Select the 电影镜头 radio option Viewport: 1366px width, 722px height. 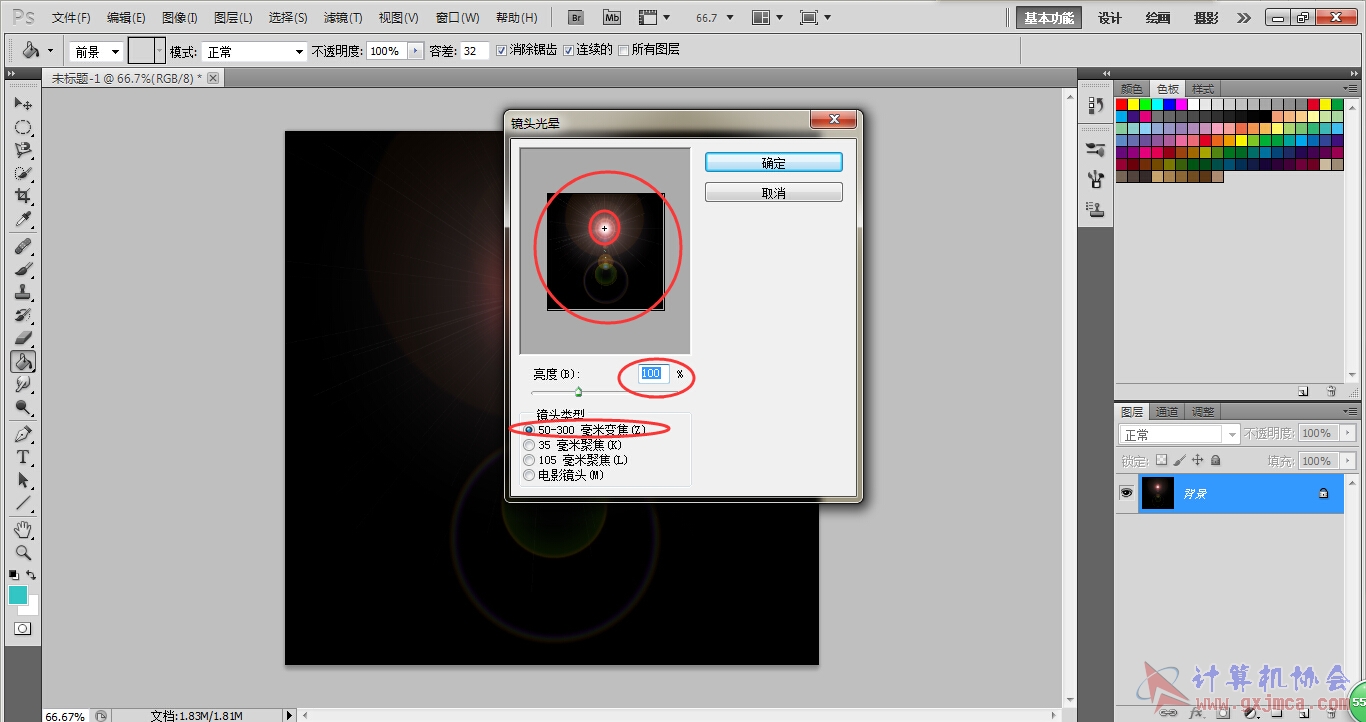point(529,475)
